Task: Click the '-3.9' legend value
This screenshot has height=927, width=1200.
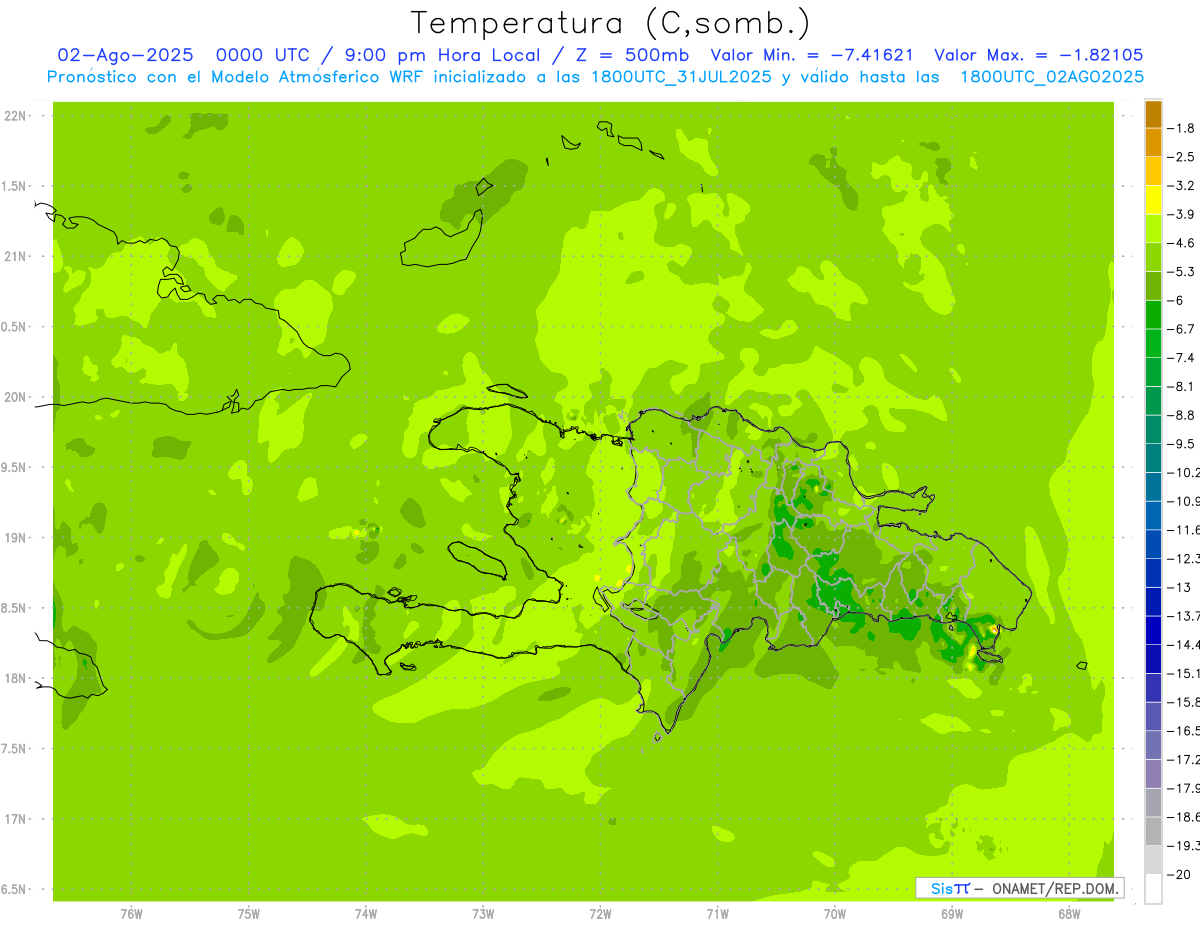Action: pyautogui.click(x=1180, y=214)
